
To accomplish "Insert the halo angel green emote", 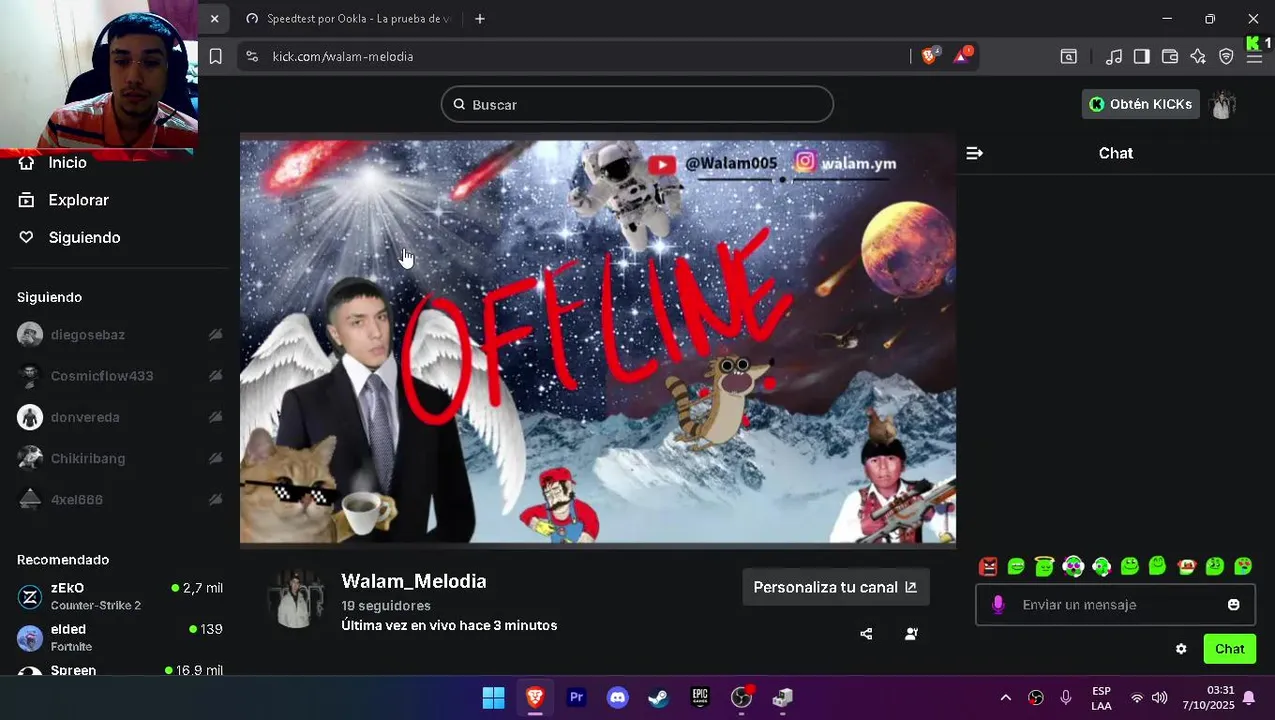I will (1044, 567).
